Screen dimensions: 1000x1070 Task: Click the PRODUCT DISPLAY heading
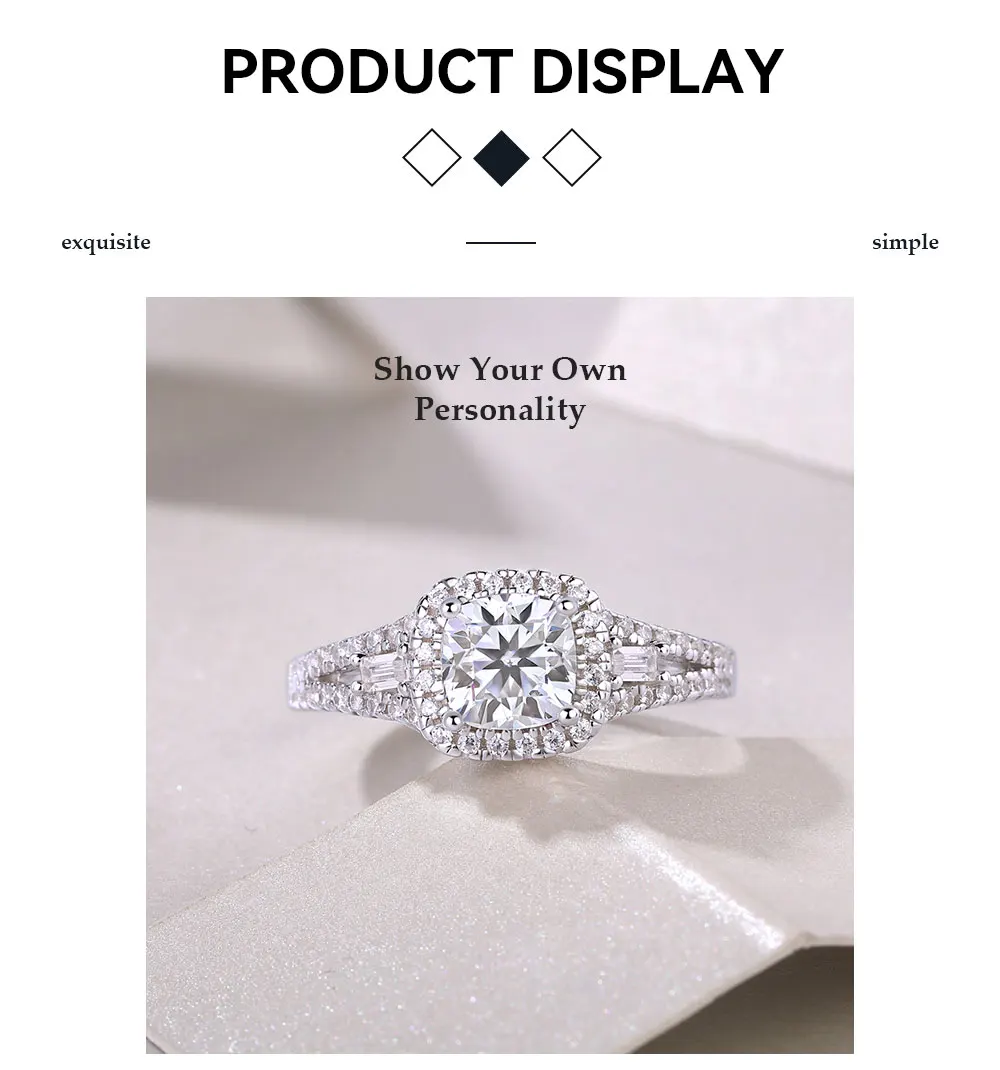502,71
